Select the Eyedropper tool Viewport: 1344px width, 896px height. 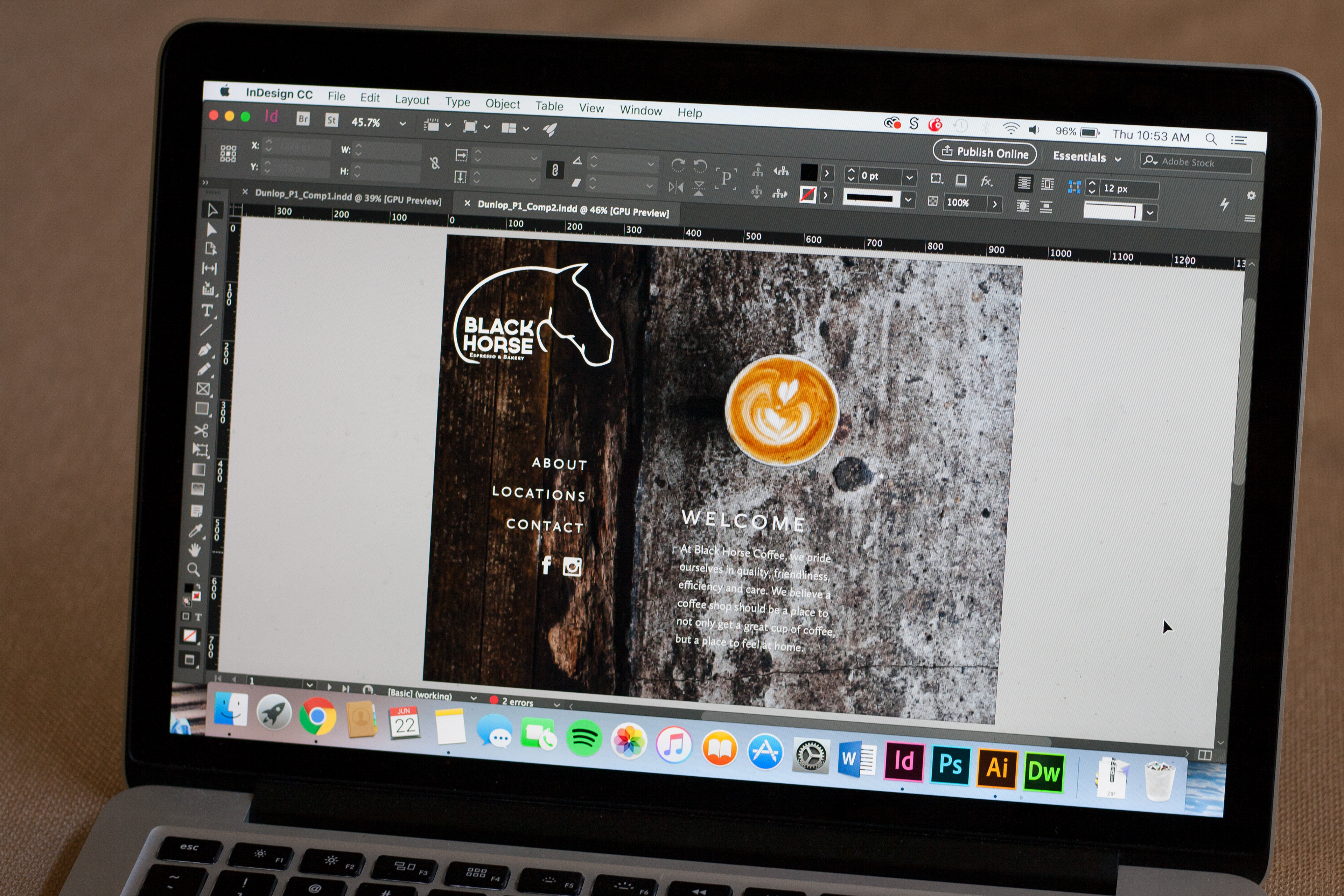195,531
